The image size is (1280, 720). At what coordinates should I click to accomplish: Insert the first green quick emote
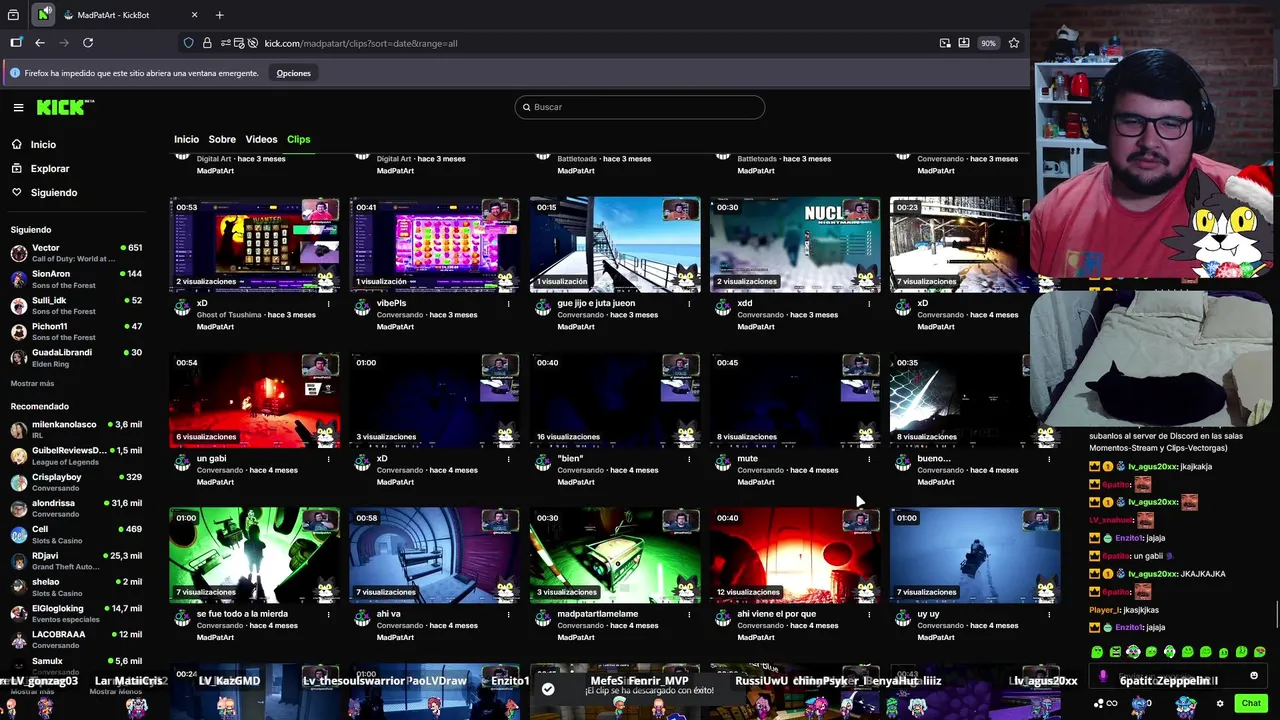point(1097,652)
